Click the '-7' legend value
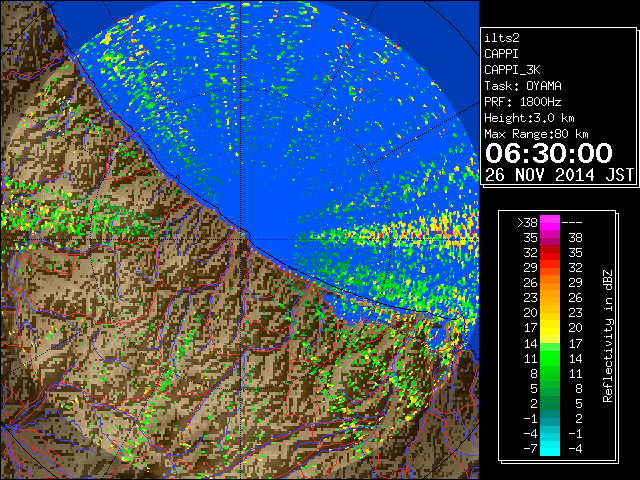 (530, 449)
